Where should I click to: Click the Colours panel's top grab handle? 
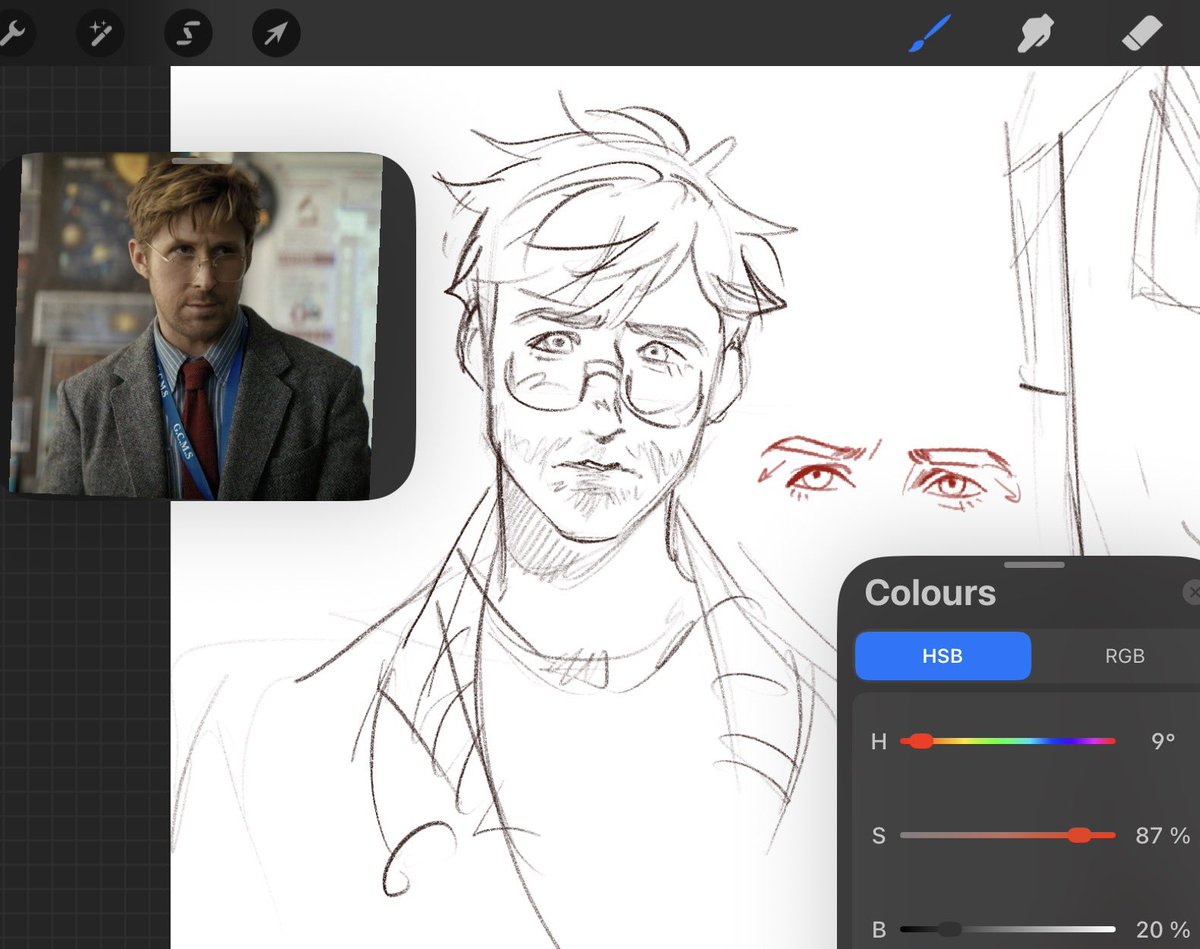[x=1035, y=565]
